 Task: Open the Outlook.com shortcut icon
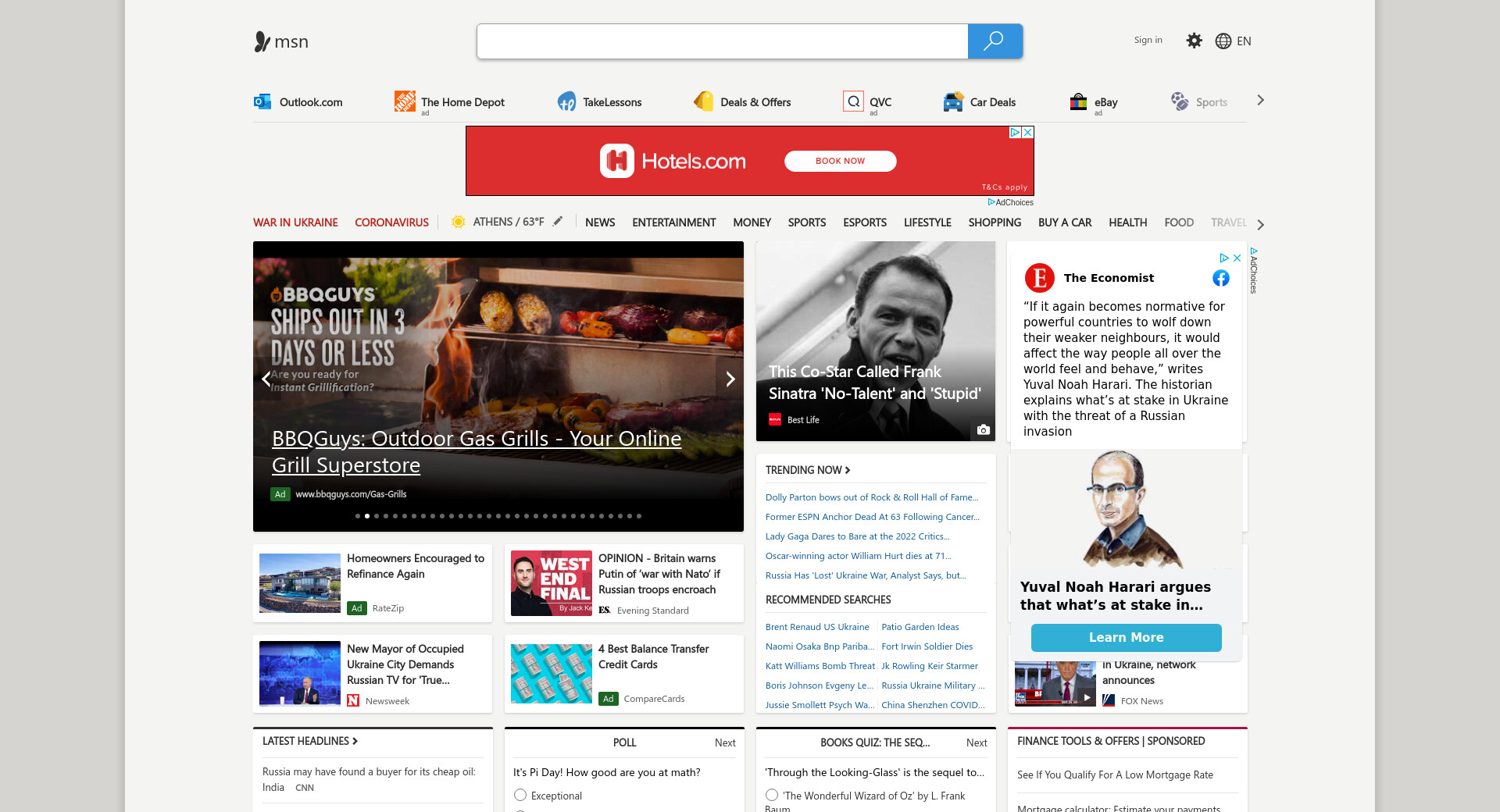[262, 101]
